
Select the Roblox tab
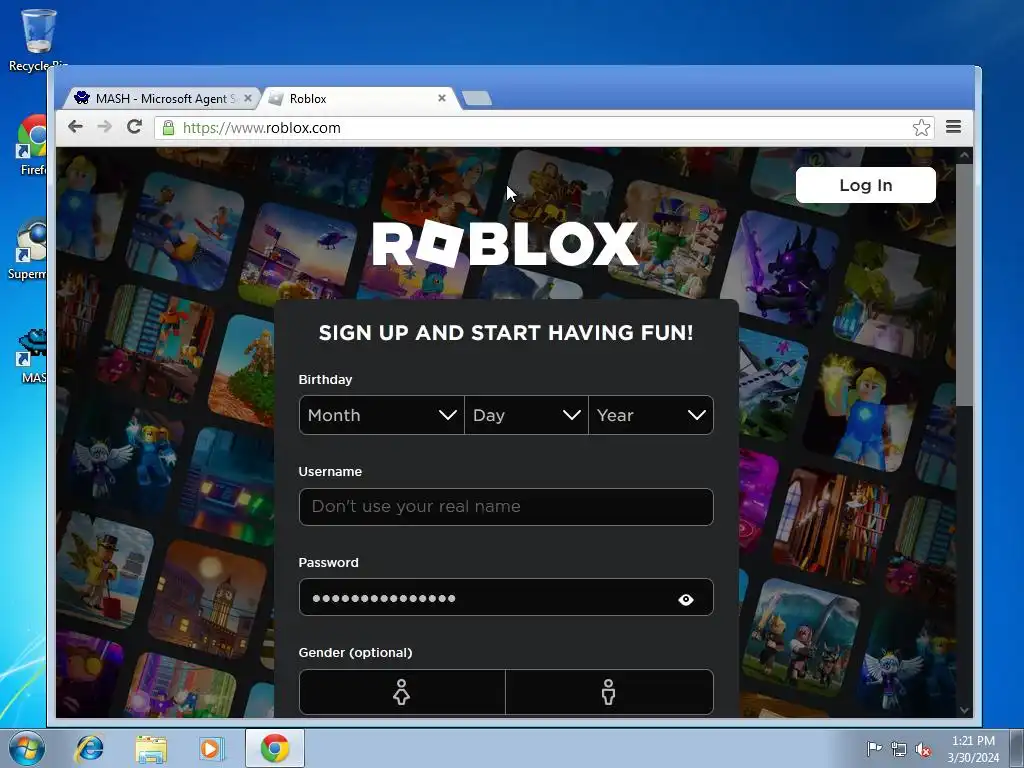point(359,99)
